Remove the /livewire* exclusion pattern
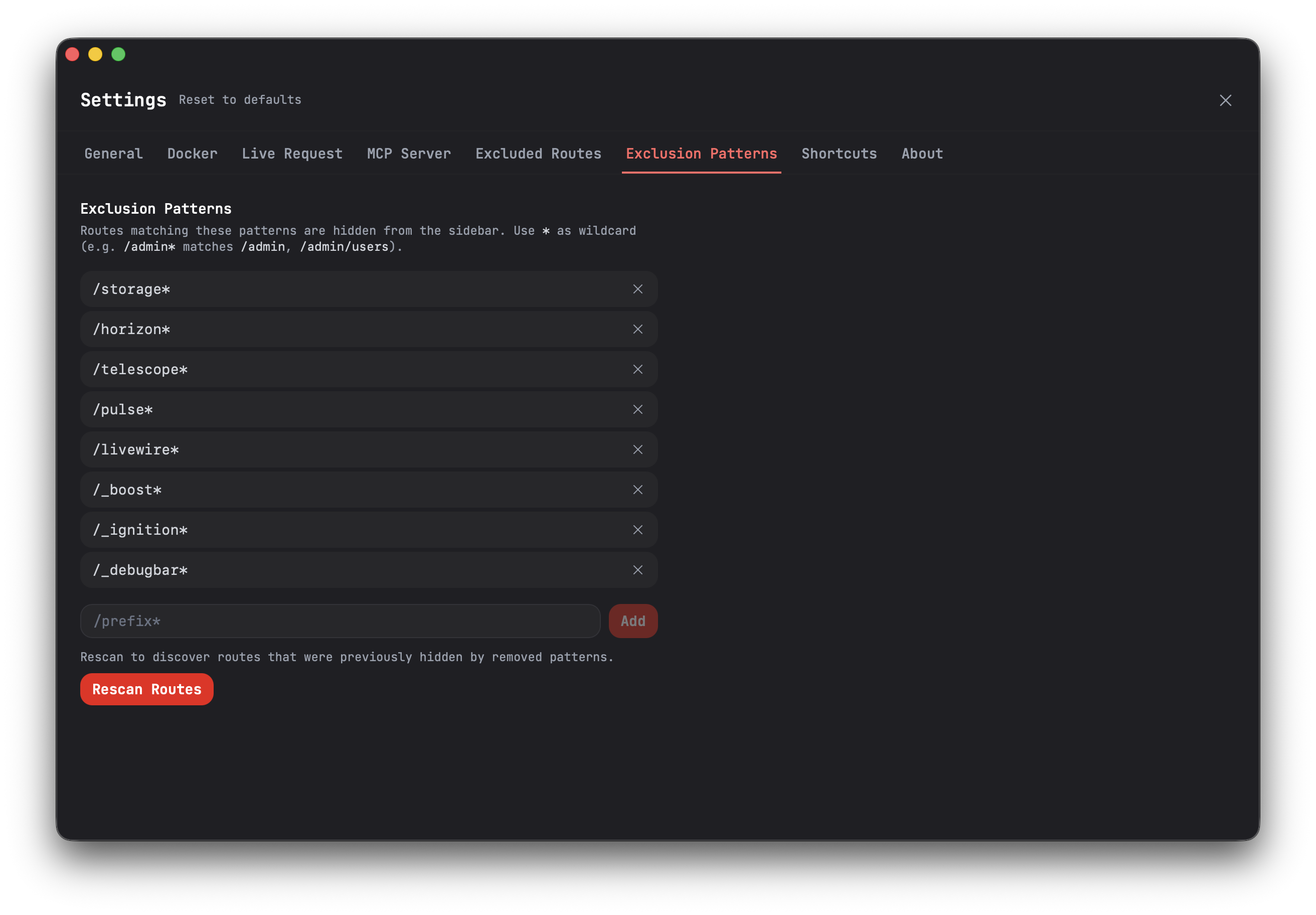This screenshot has width=1316, height=915. (x=637, y=449)
